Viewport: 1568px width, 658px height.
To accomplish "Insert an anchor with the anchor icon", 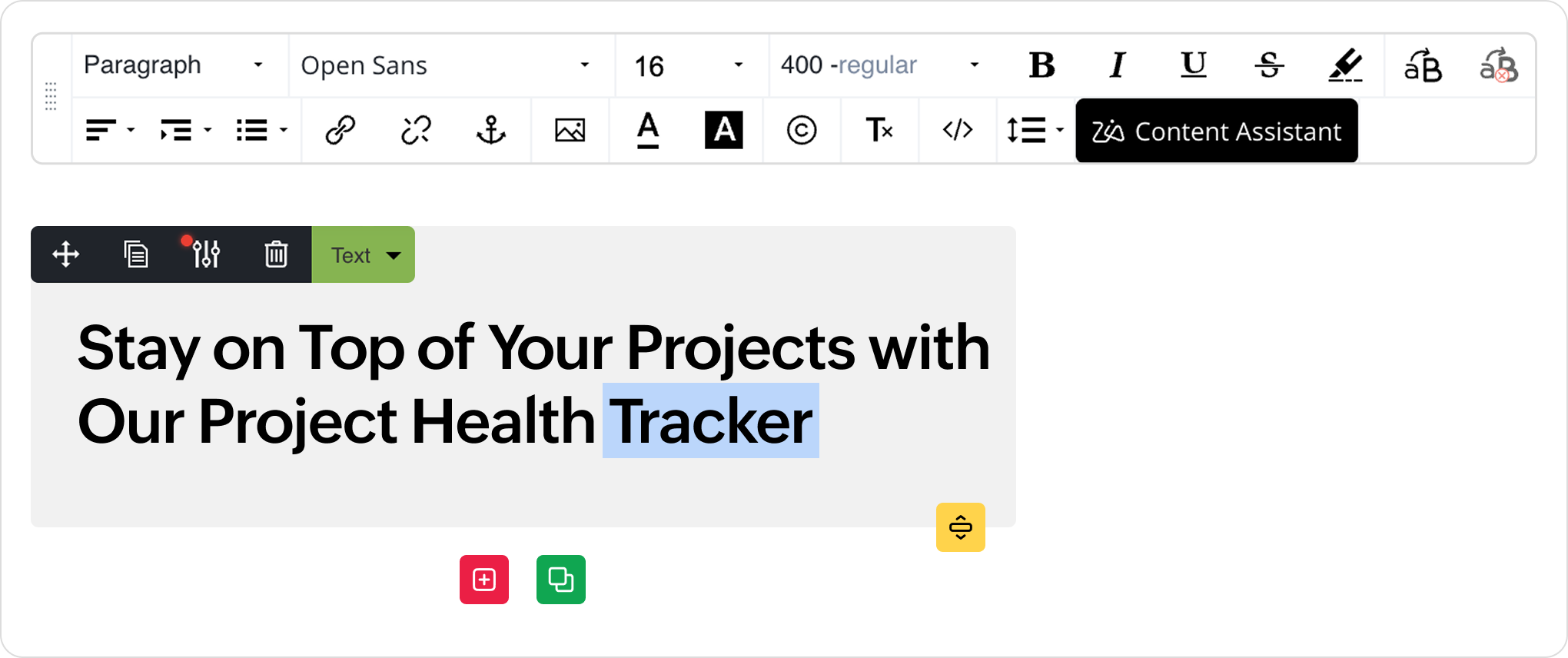I will 491,131.
